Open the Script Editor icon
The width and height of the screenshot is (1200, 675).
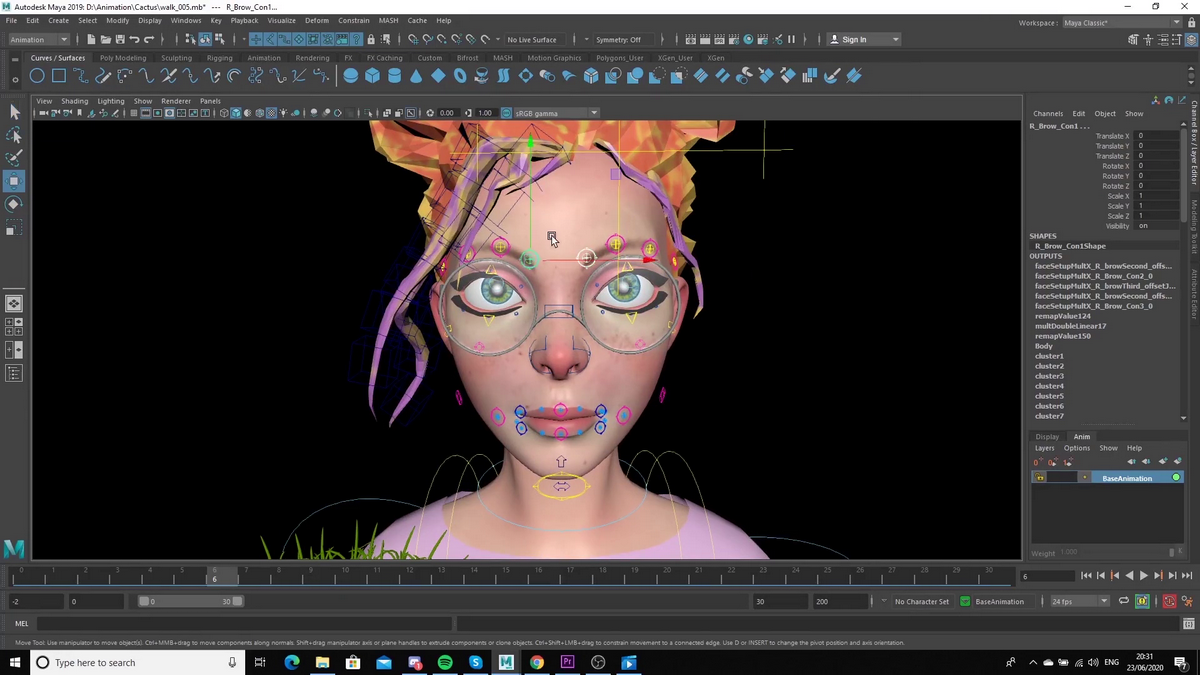[1188, 624]
